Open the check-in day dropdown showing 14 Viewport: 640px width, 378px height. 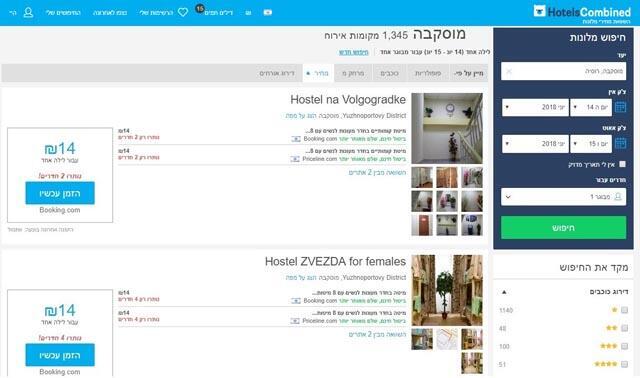pyautogui.click(x=591, y=107)
